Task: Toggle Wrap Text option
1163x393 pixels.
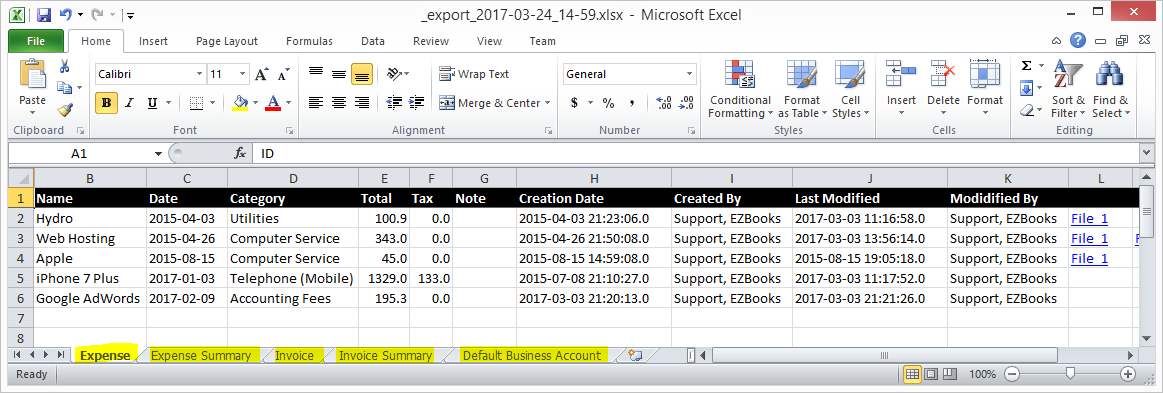Action: [x=474, y=74]
